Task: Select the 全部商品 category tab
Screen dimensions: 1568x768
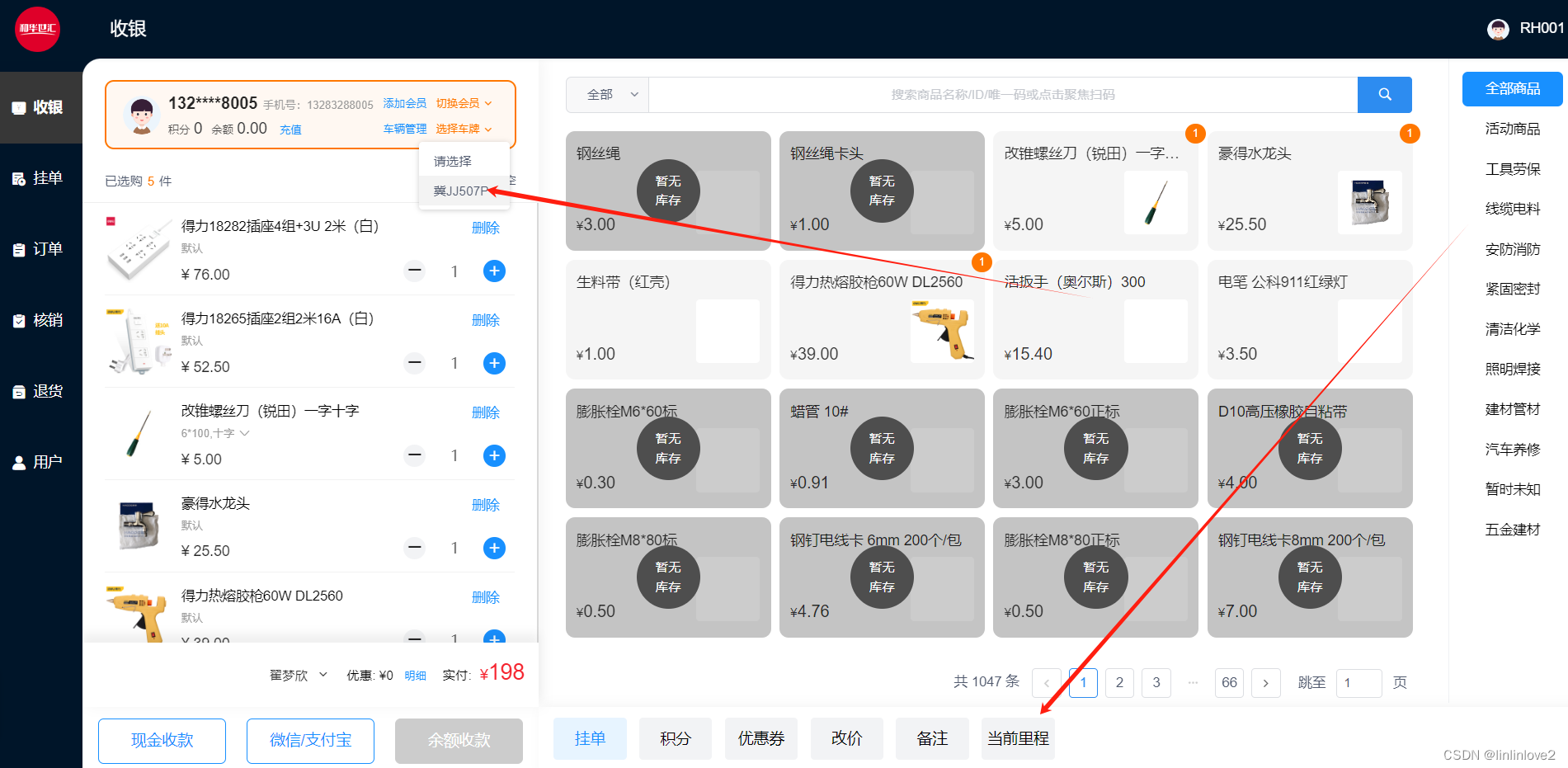Action: tap(1512, 89)
